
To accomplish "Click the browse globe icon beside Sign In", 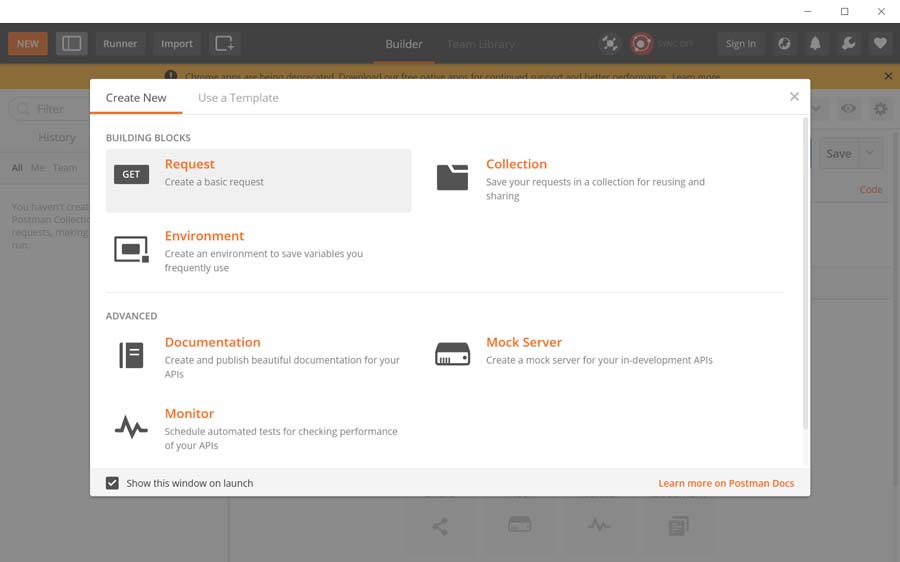I will point(784,44).
